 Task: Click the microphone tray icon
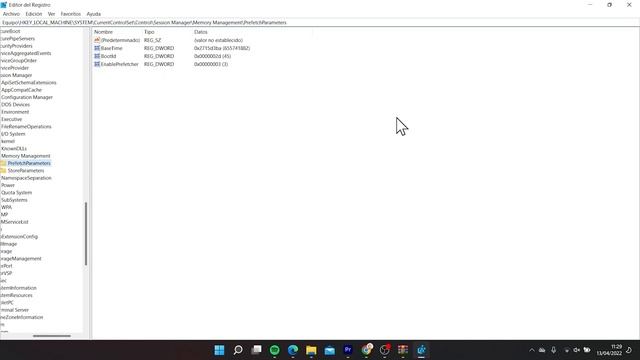553,350
